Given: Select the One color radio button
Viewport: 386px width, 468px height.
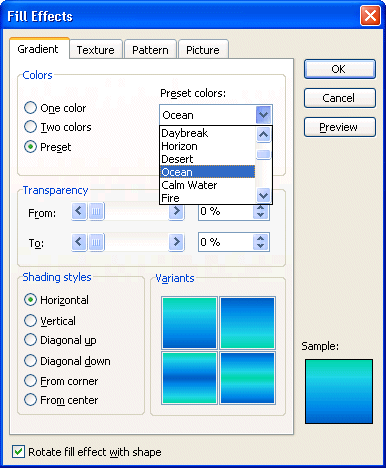Looking at the screenshot, I should click(x=30, y=108).
